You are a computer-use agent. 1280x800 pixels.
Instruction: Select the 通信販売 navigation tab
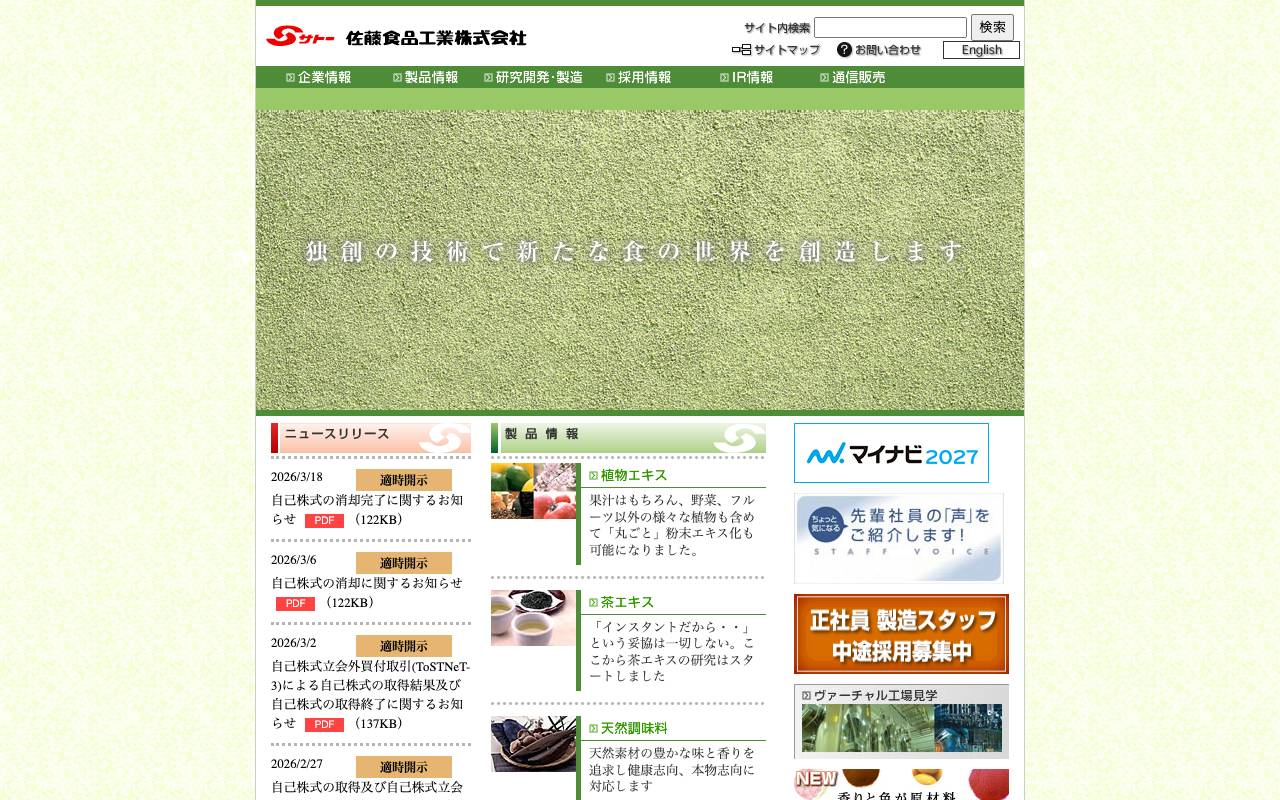(x=858, y=76)
